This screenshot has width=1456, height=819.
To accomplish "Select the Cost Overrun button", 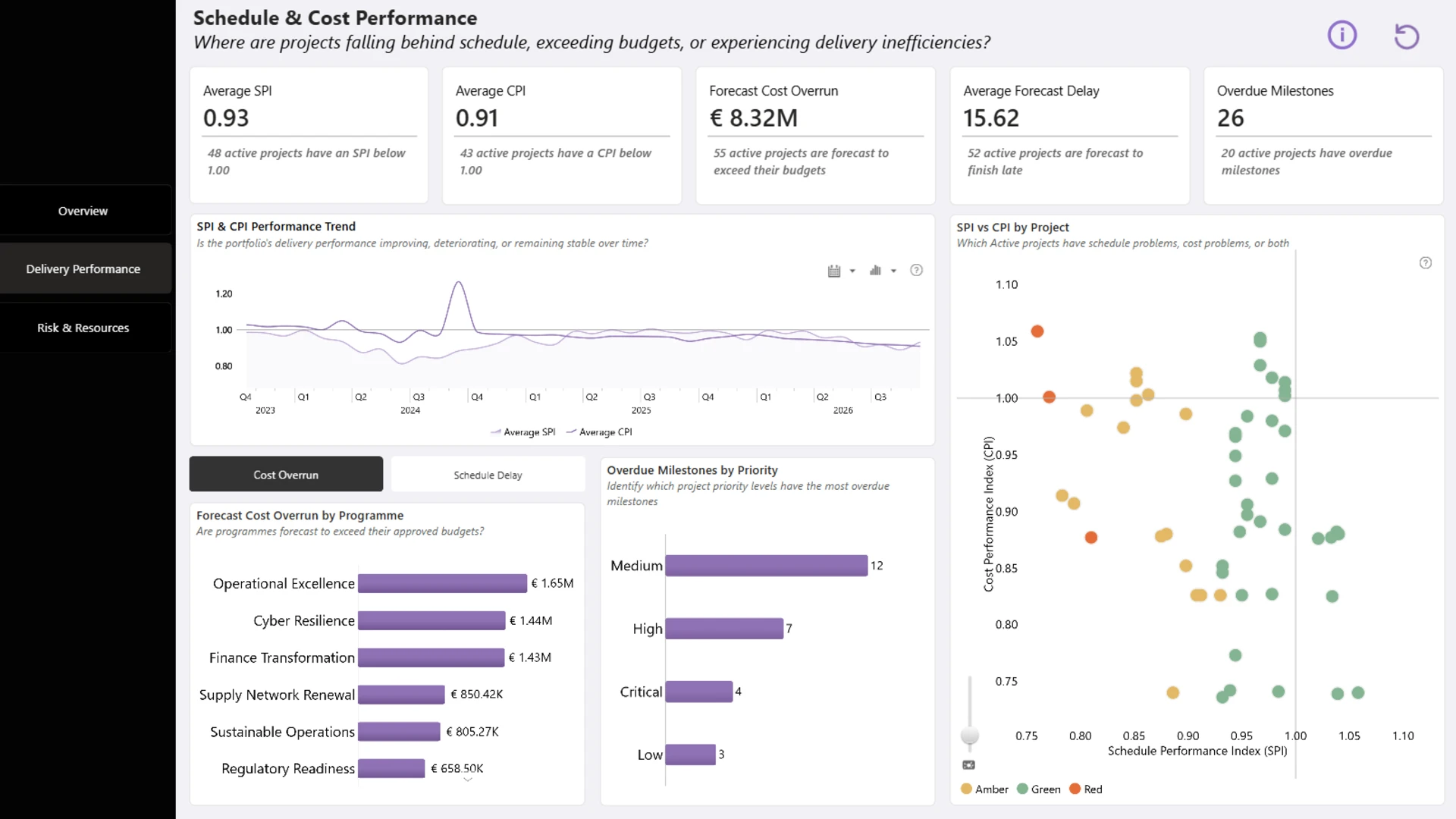I will point(286,475).
